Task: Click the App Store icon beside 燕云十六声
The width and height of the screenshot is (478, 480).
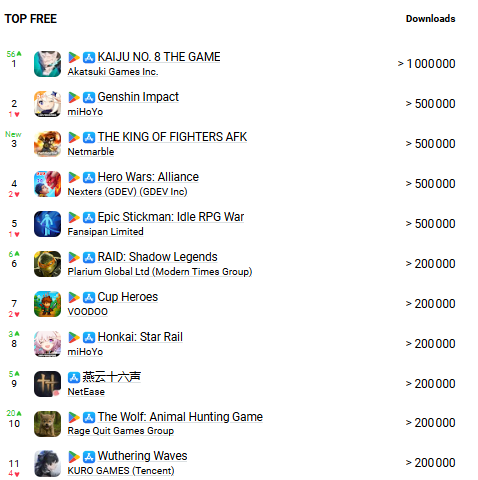Action: (74, 377)
